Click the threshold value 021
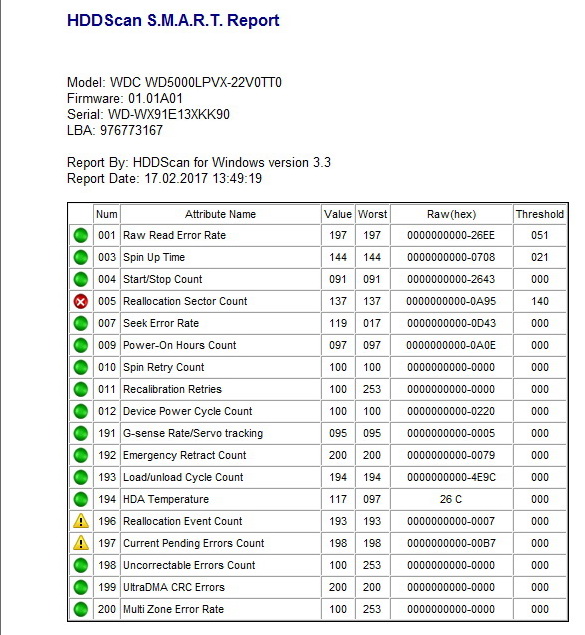This screenshot has width=585, height=635. (x=540, y=257)
